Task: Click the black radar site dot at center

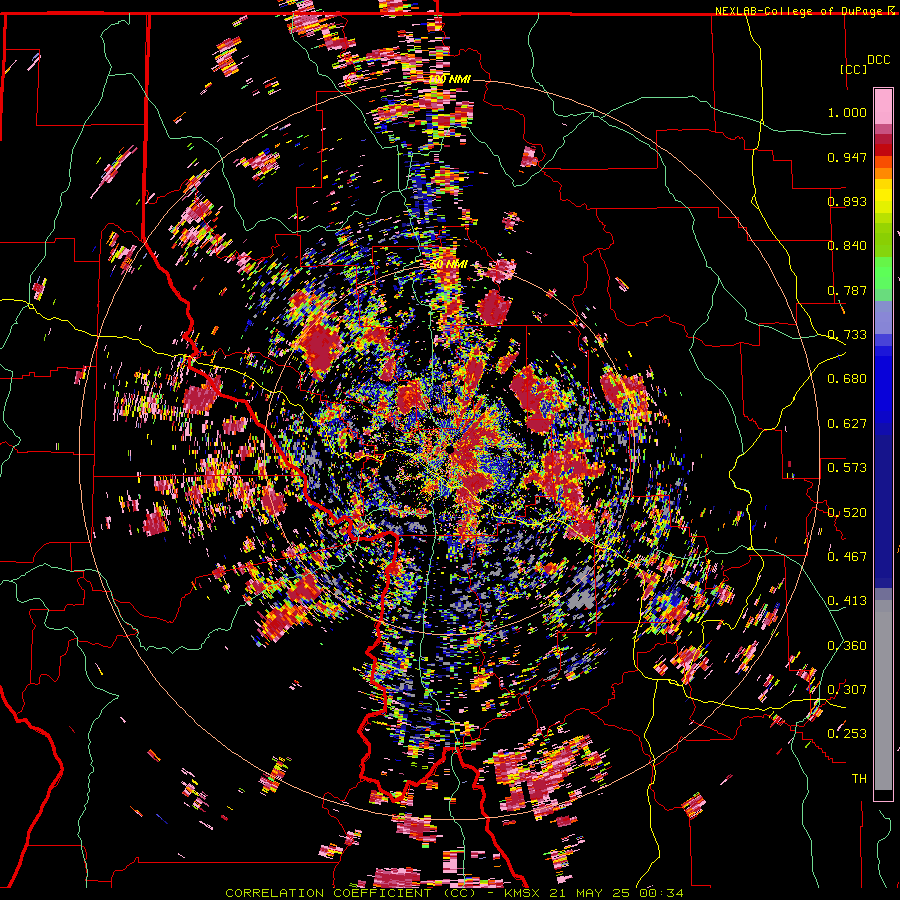Action: (x=451, y=449)
